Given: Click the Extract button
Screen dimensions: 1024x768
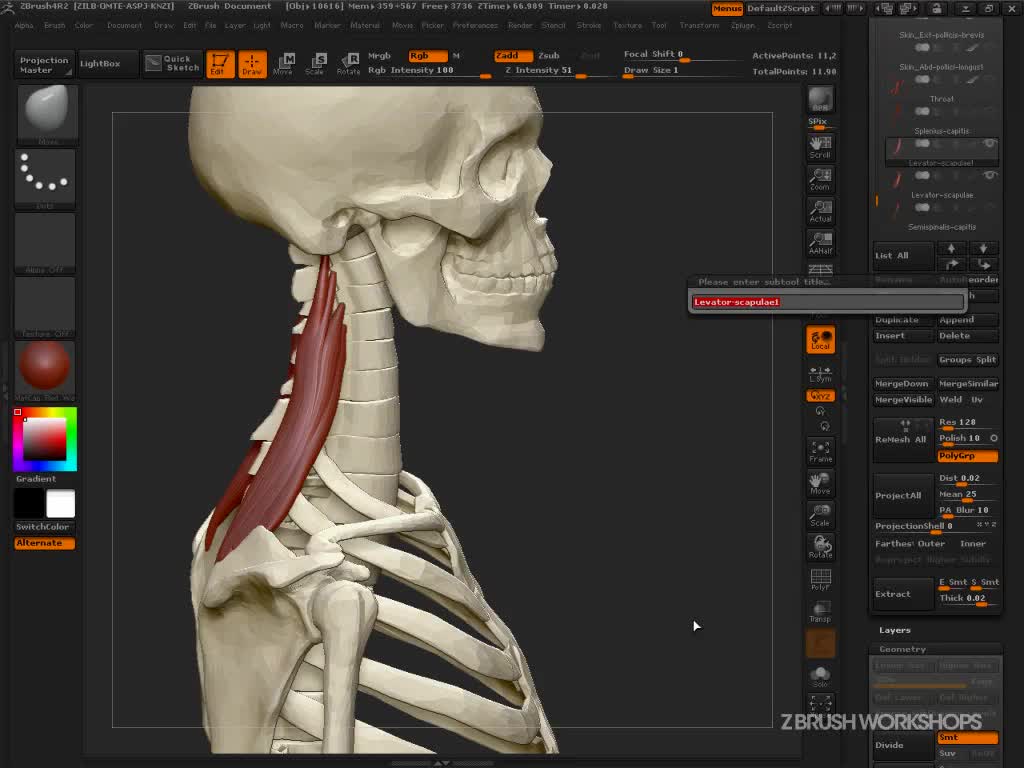Looking at the screenshot, I should pos(903,594).
